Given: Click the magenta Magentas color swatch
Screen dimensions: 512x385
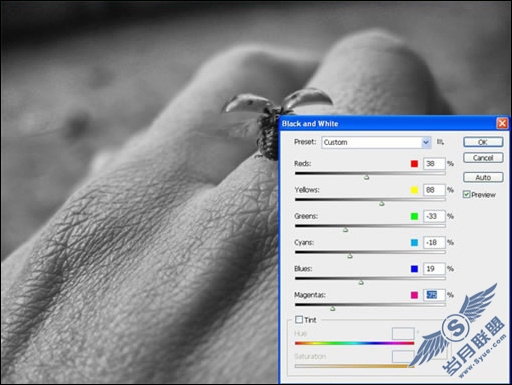Looking at the screenshot, I should [x=414, y=295].
